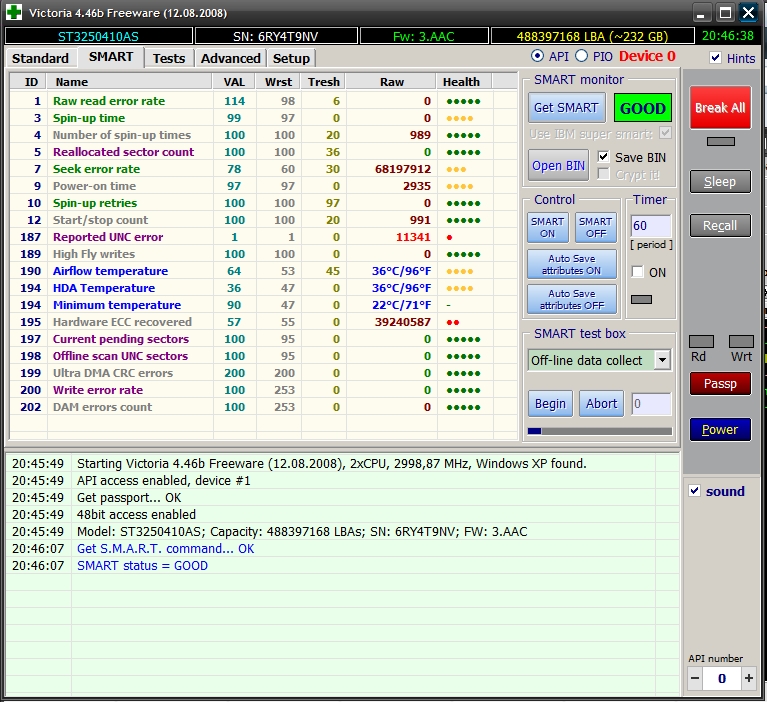Select Ultra DMA CRC errors row
This screenshot has width=767, height=702.
(263, 373)
